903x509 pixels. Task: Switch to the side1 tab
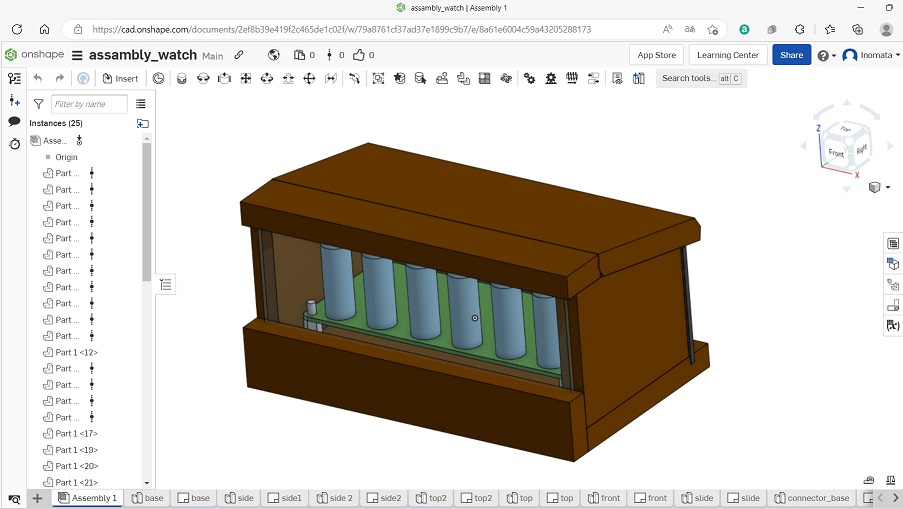coord(284,498)
